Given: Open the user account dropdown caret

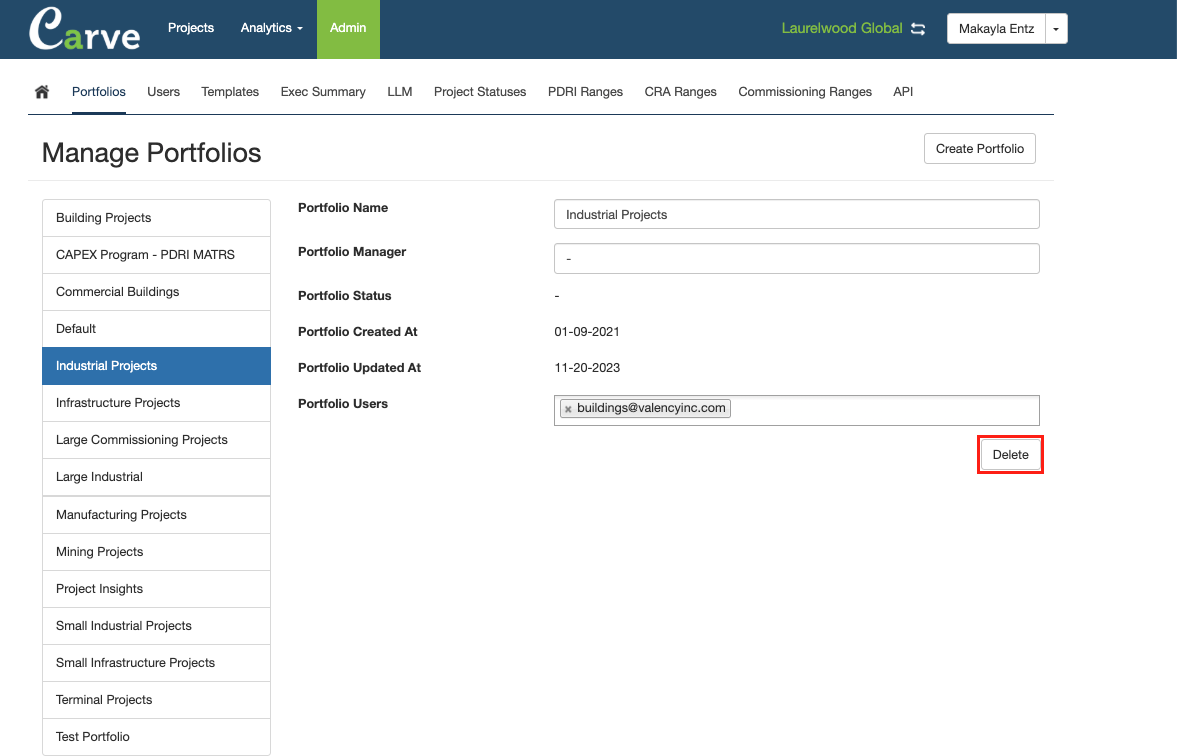Looking at the screenshot, I should (x=1056, y=29).
